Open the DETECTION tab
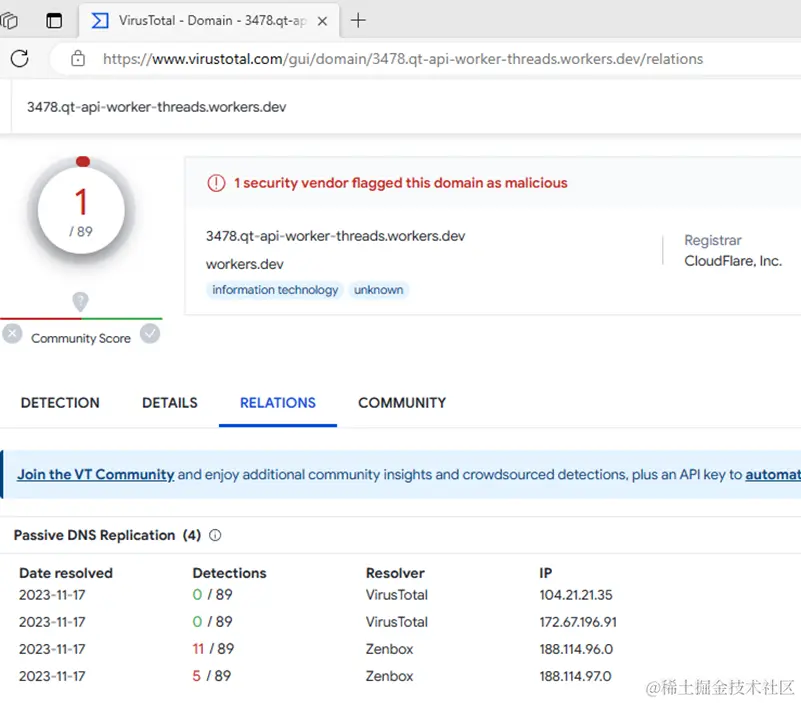The height and width of the screenshot is (703, 801). [x=60, y=403]
